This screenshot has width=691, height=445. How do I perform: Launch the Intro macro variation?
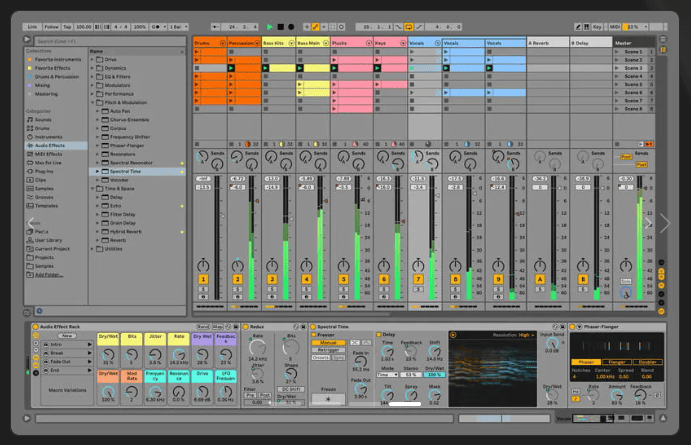90,344
